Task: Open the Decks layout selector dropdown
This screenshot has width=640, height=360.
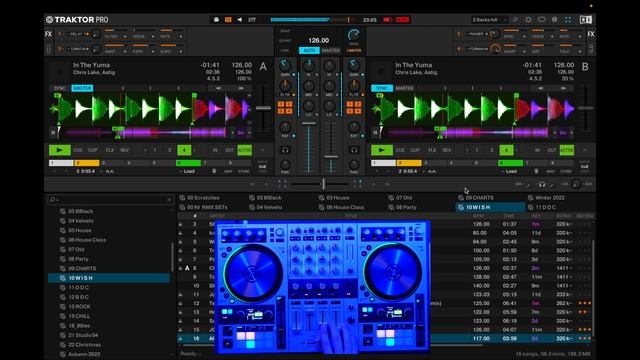Action: click(x=490, y=20)
